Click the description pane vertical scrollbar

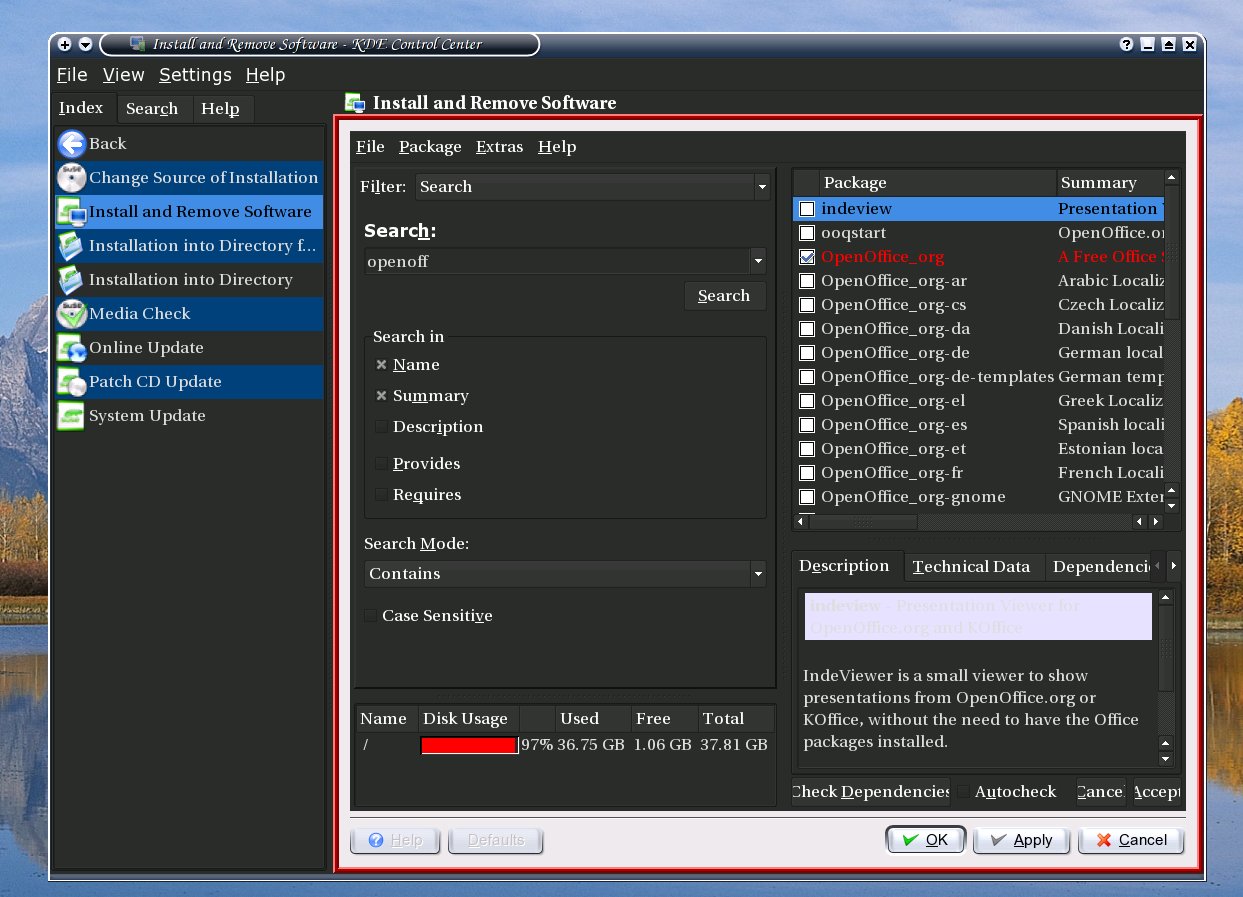1165,678
